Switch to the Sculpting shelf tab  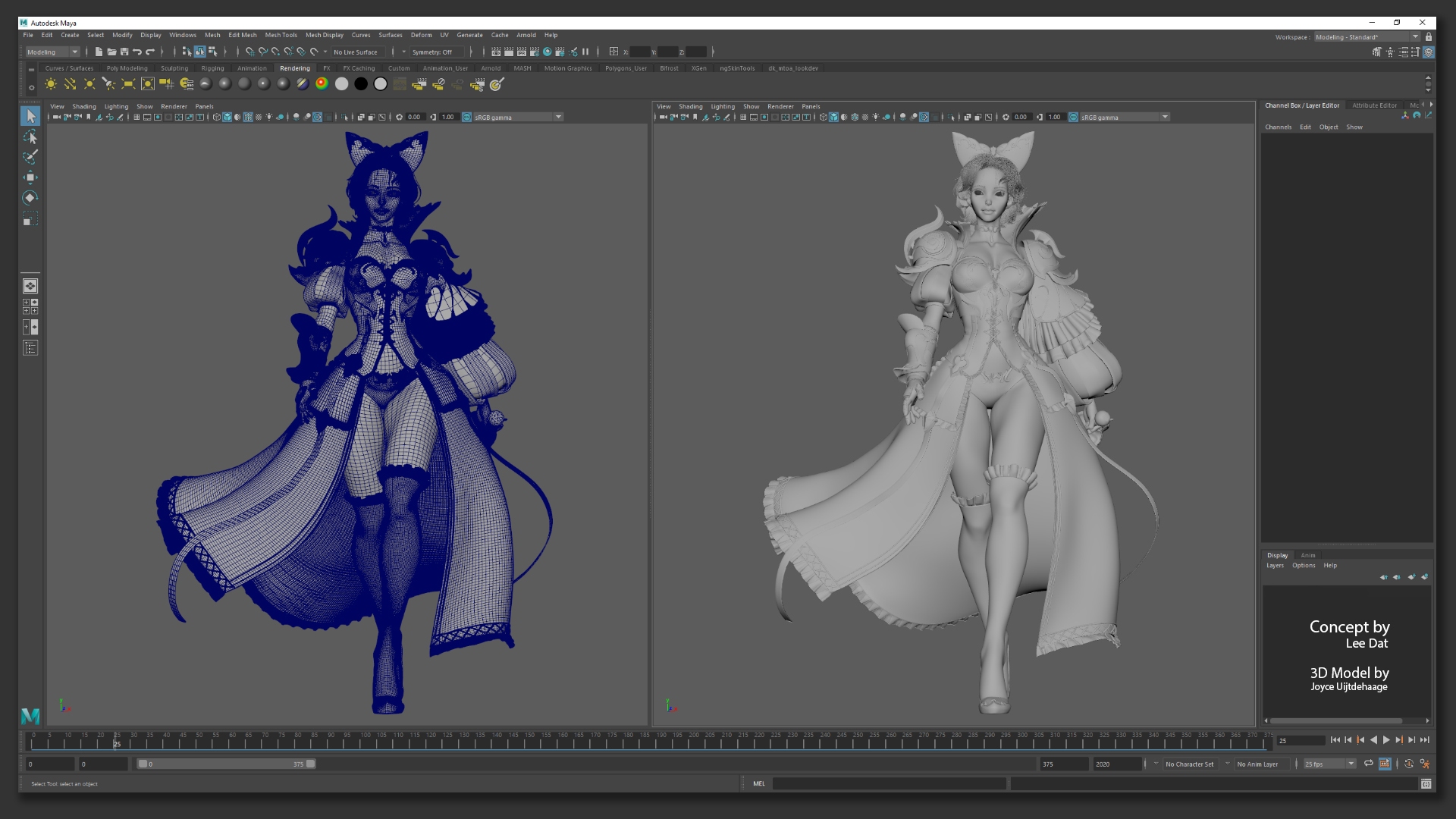tap(174, 68)
